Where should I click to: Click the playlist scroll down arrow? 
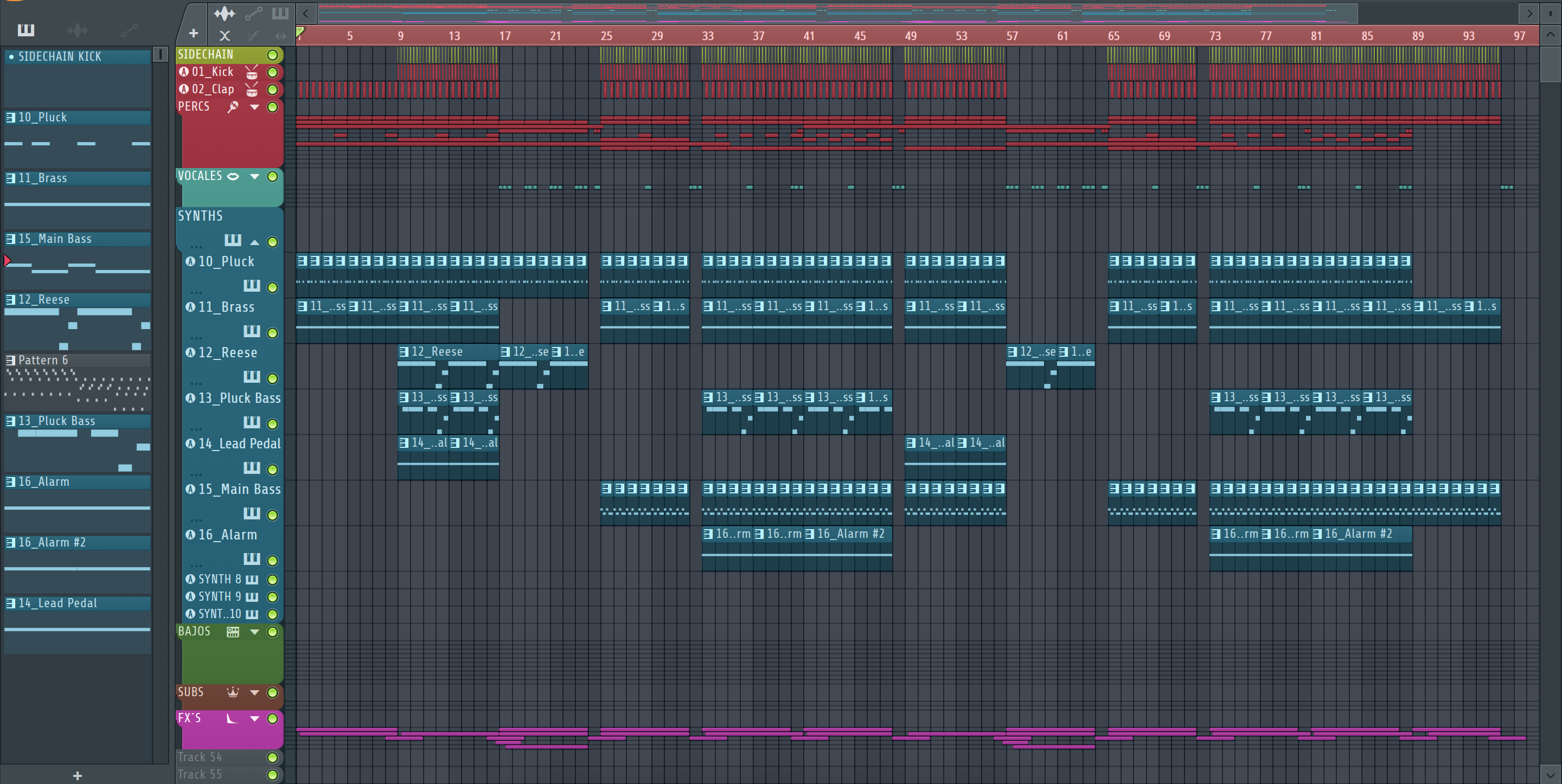(1550, 774)
